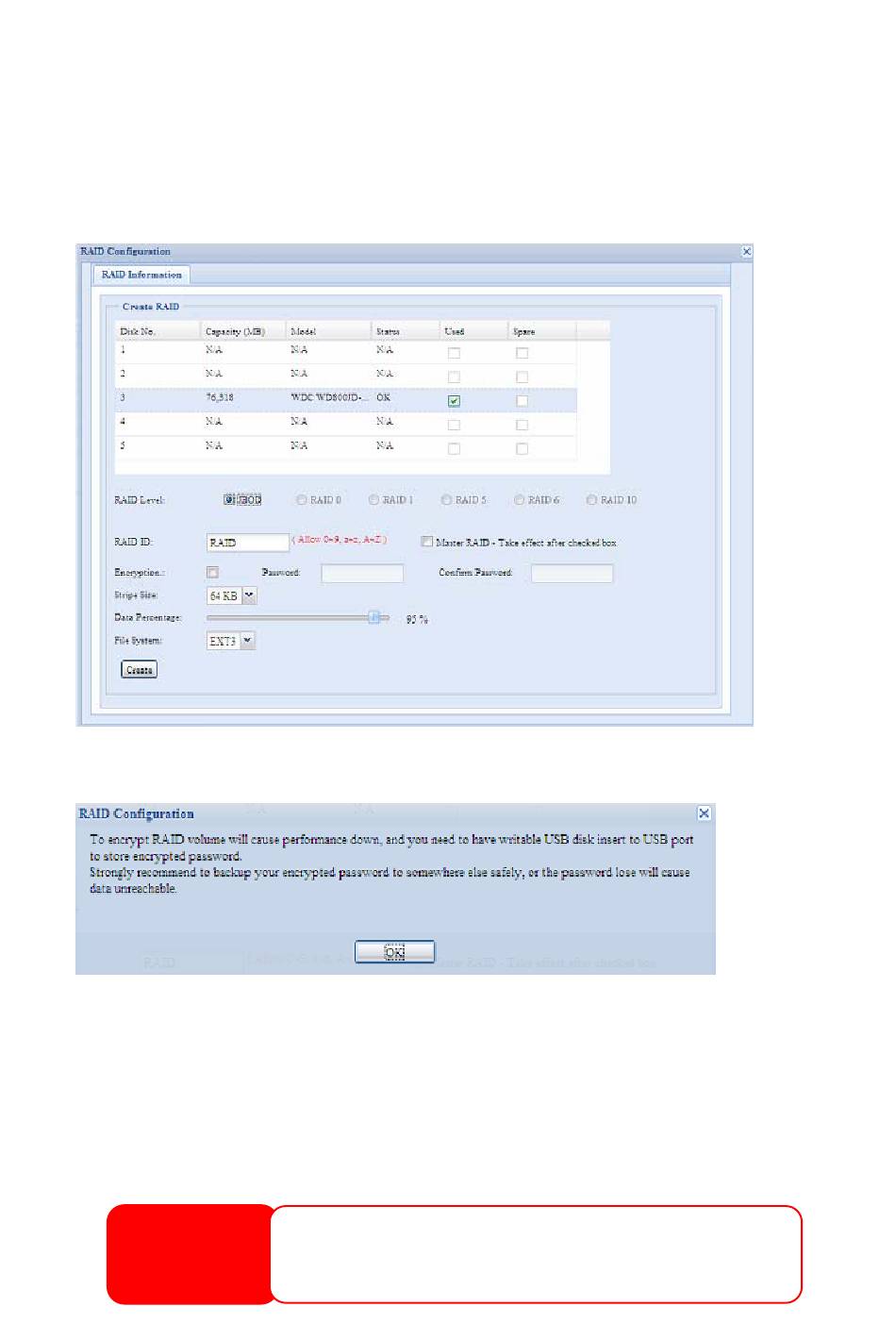Check the Spare box for disk 4
The width and height of the screenshot is (896, 1340).
tap(522, 425)
